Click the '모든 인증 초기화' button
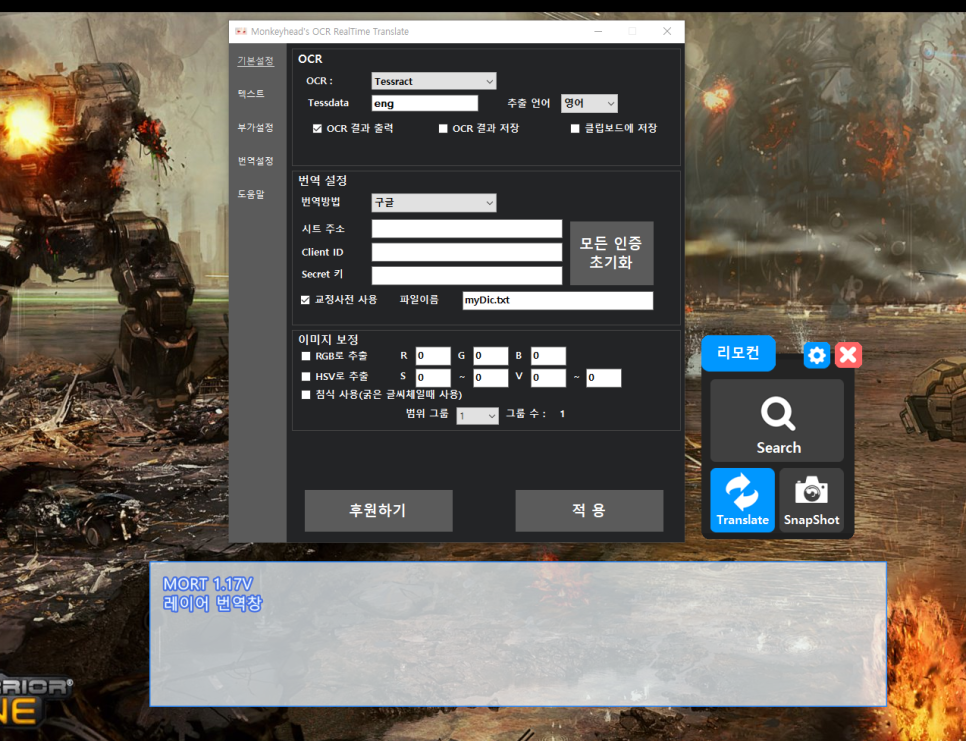 click(611, 253)
